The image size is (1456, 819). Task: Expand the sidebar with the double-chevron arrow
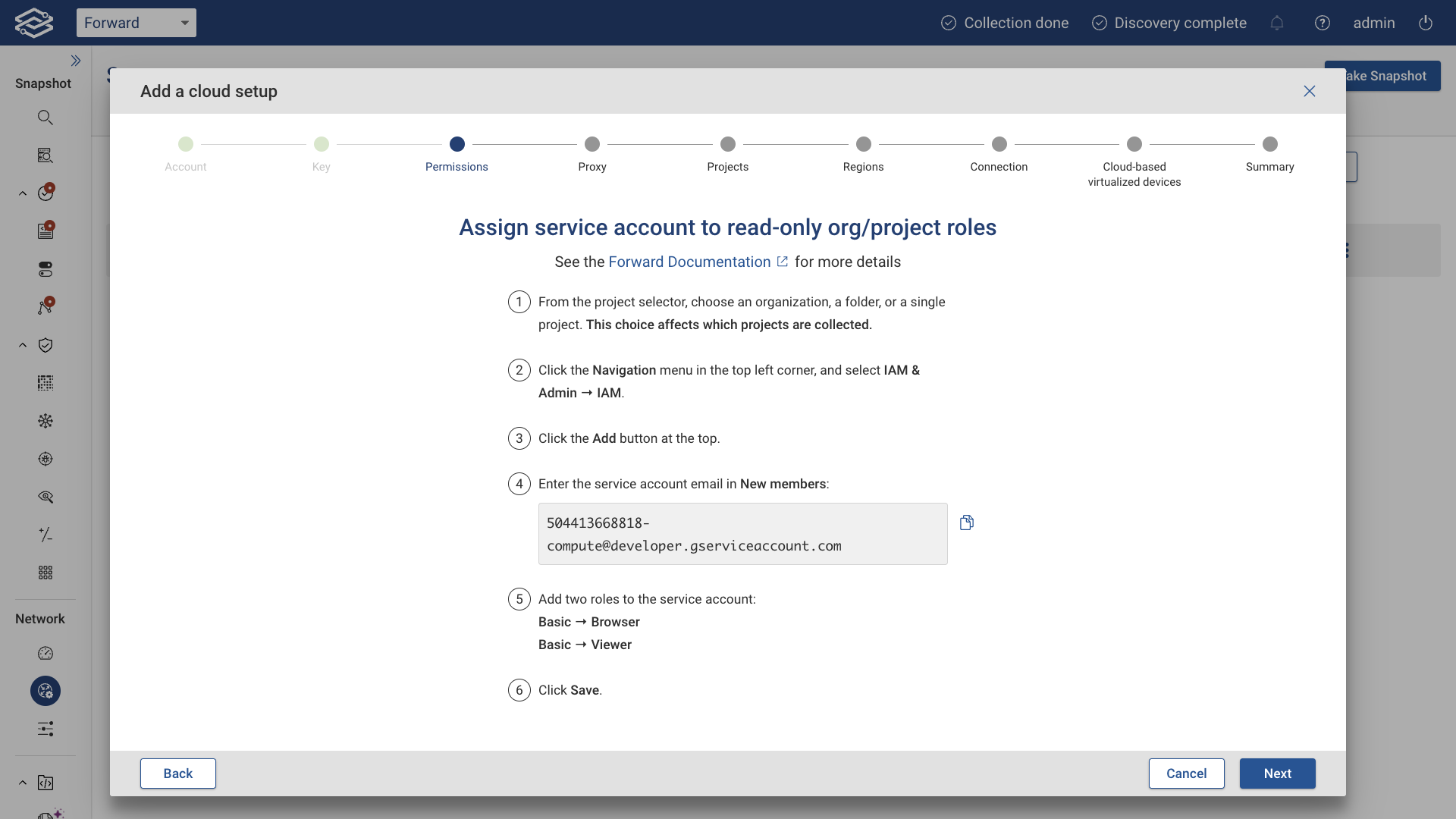pyautogui.click(x=76, y=61)
